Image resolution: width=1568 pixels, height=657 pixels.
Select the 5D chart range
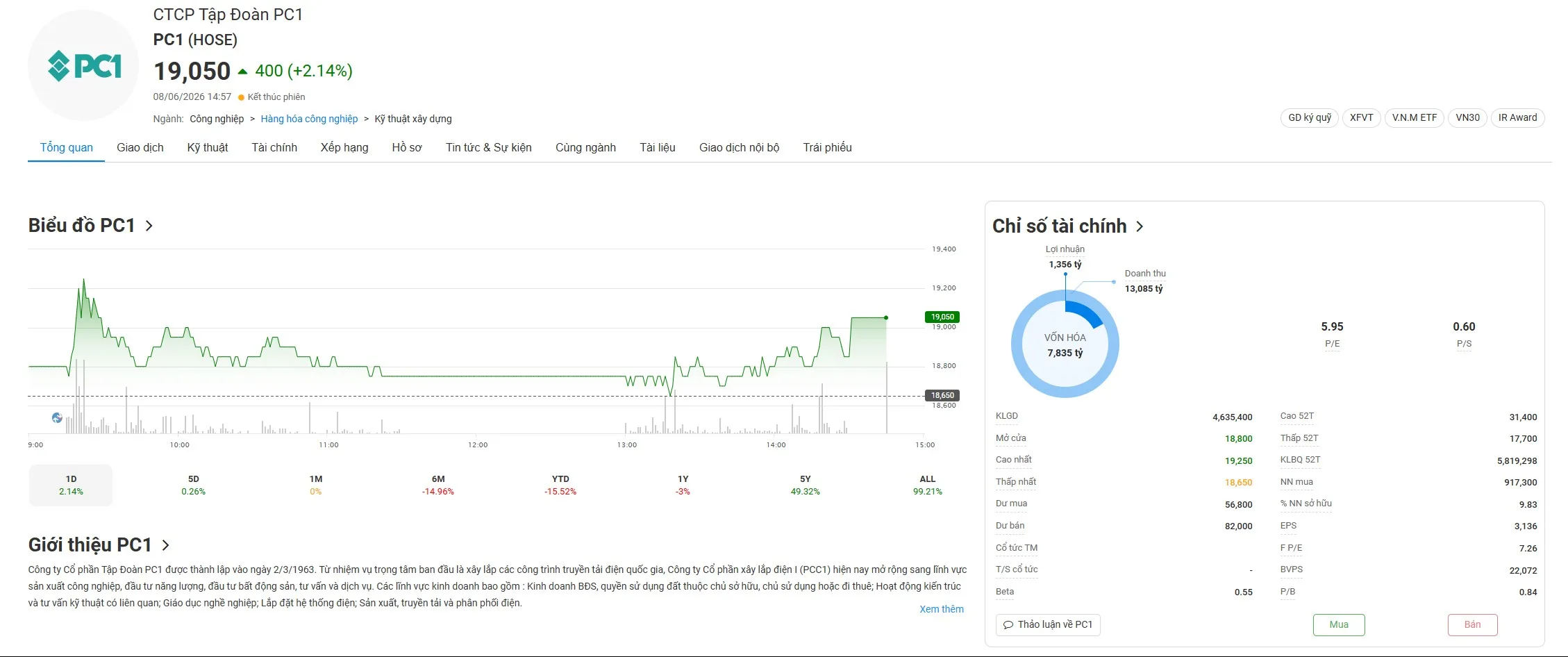coord(194,485)
